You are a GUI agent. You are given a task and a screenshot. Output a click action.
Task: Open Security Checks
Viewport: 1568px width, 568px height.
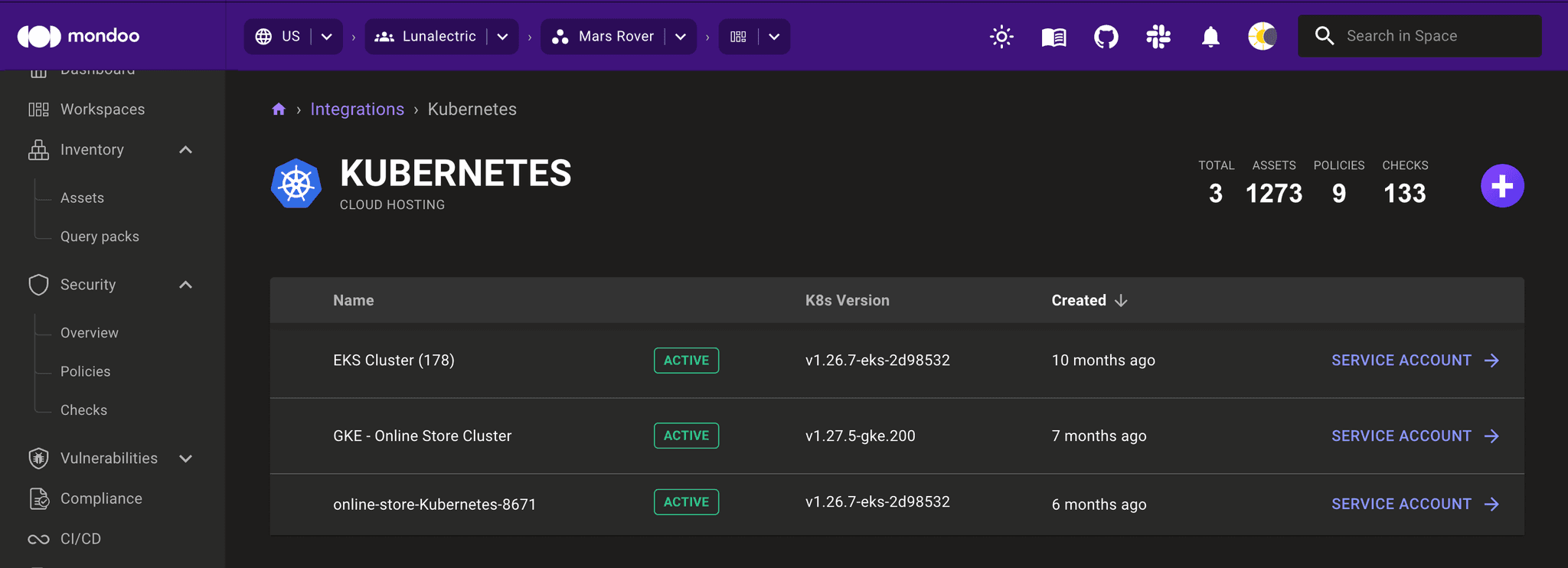(83, 410)
